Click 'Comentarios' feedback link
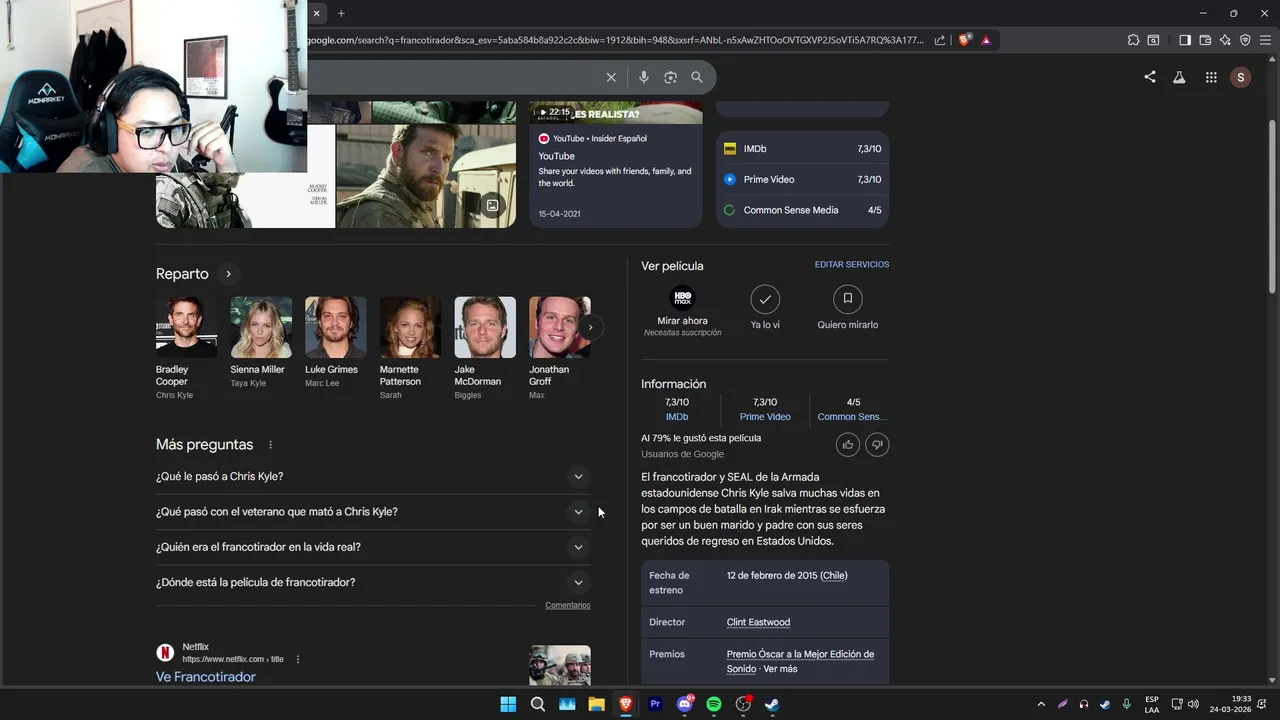Screen dimensions: 1280x720 point(568,605)
